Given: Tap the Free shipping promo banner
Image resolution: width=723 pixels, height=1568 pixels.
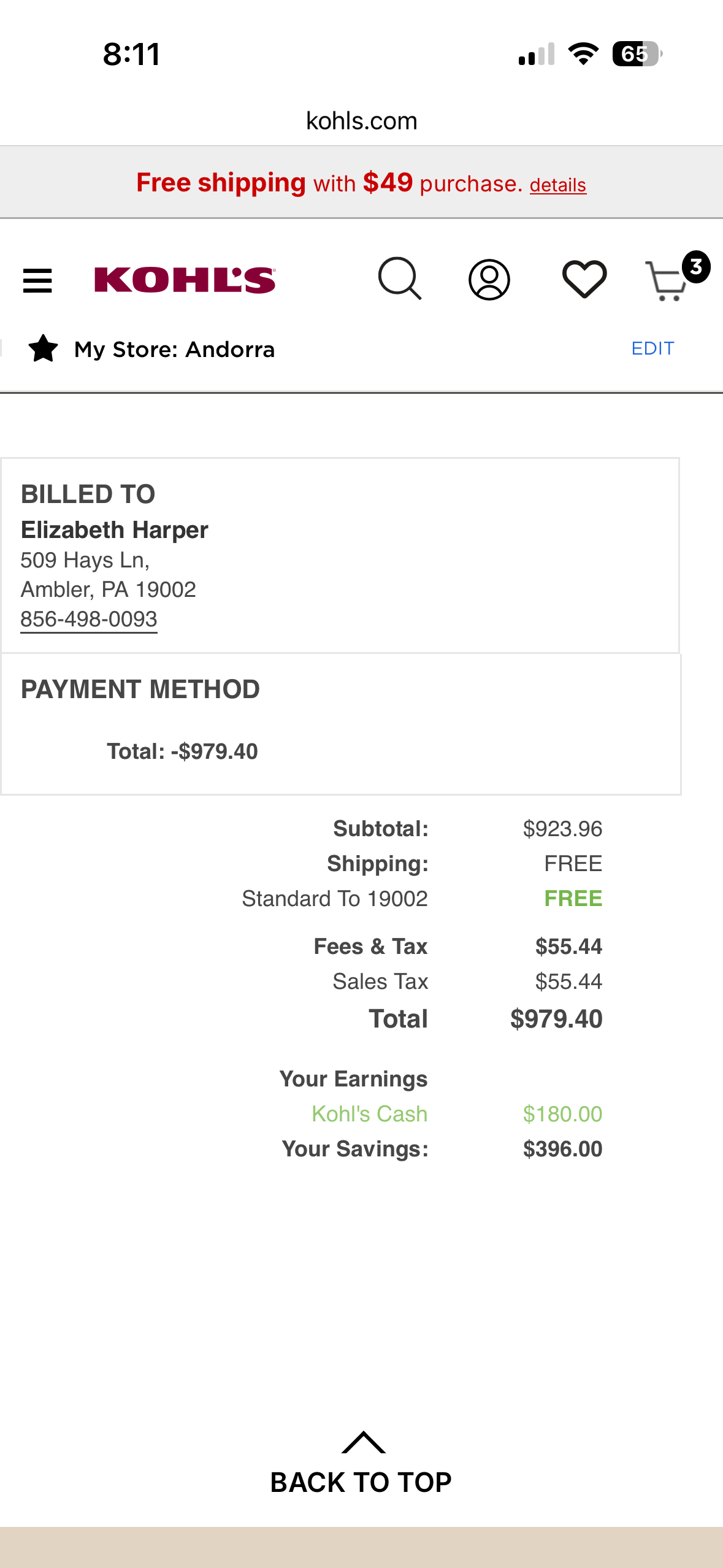Looking at the screenshot, I should (x=361, y=182).
